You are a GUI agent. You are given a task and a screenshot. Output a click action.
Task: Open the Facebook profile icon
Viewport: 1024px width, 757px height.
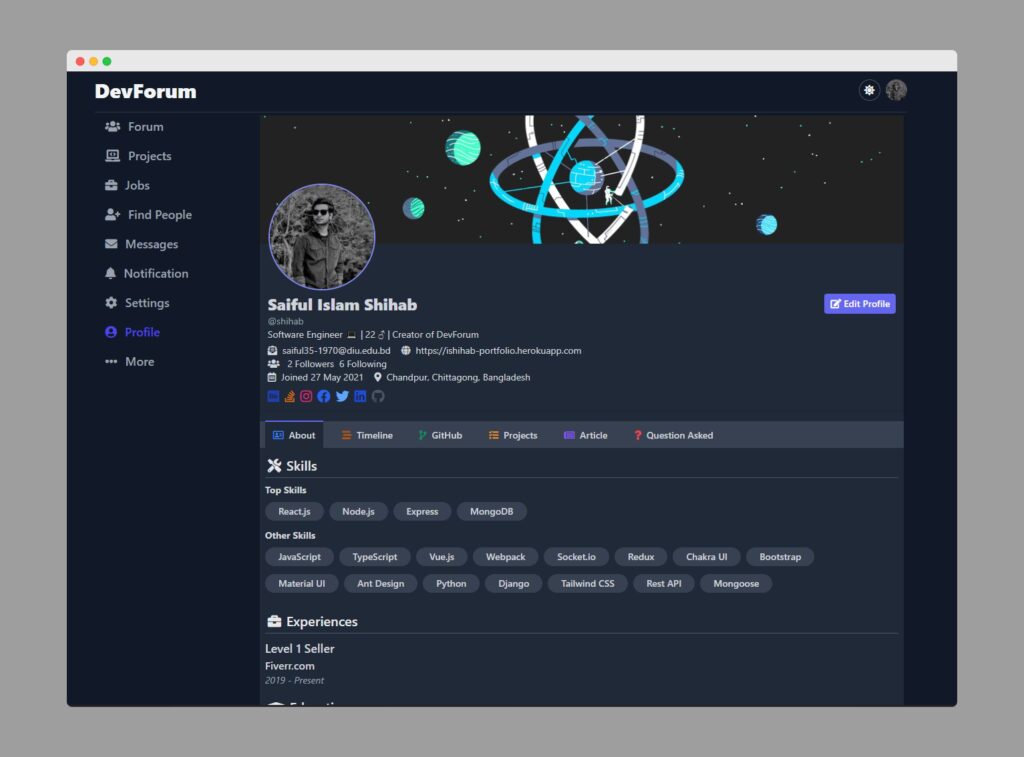(323, 396)
